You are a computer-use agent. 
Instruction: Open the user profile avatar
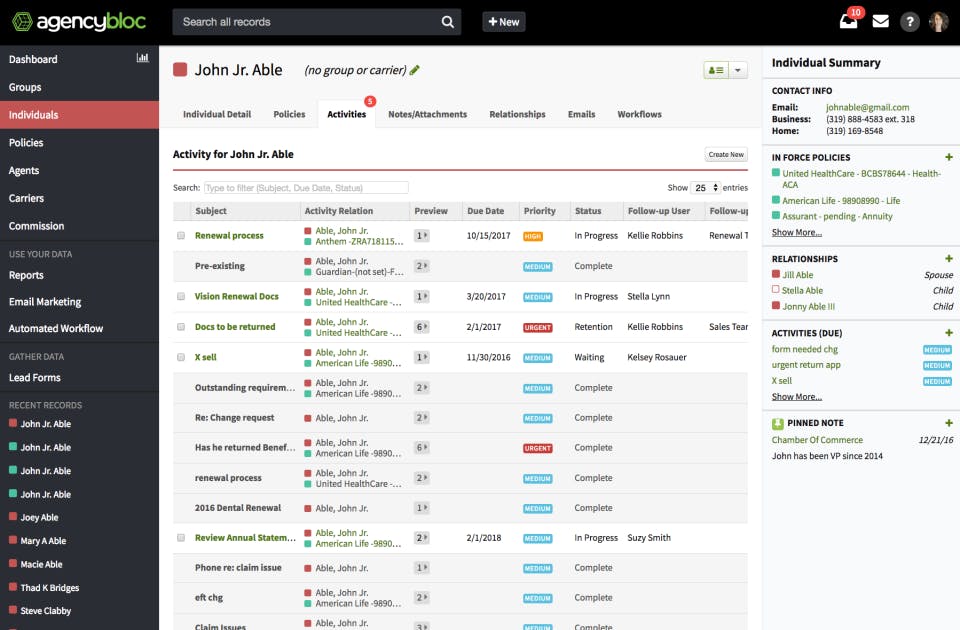938,22
